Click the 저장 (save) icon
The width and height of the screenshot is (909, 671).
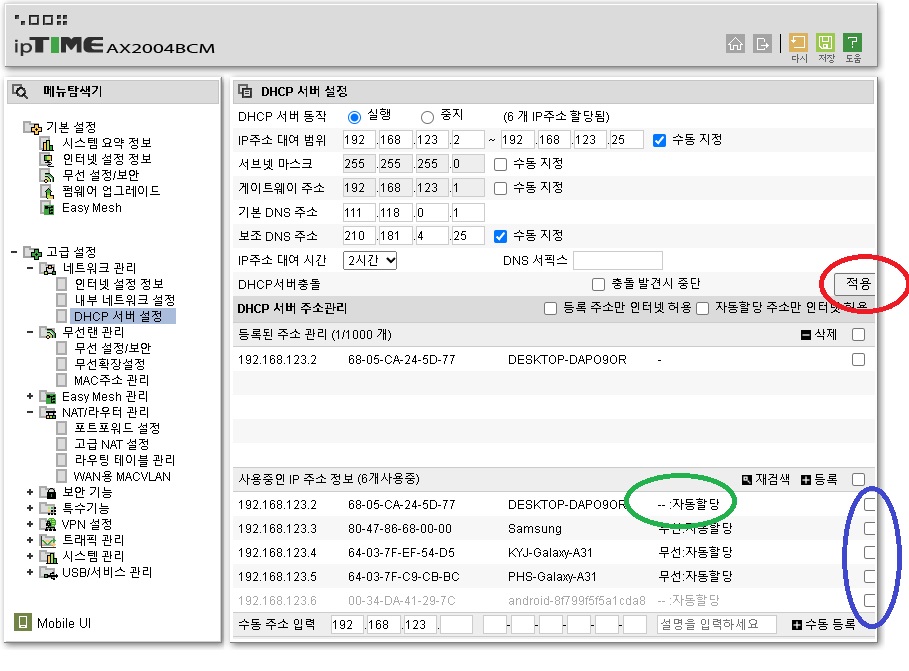click(x=826, y=42)
